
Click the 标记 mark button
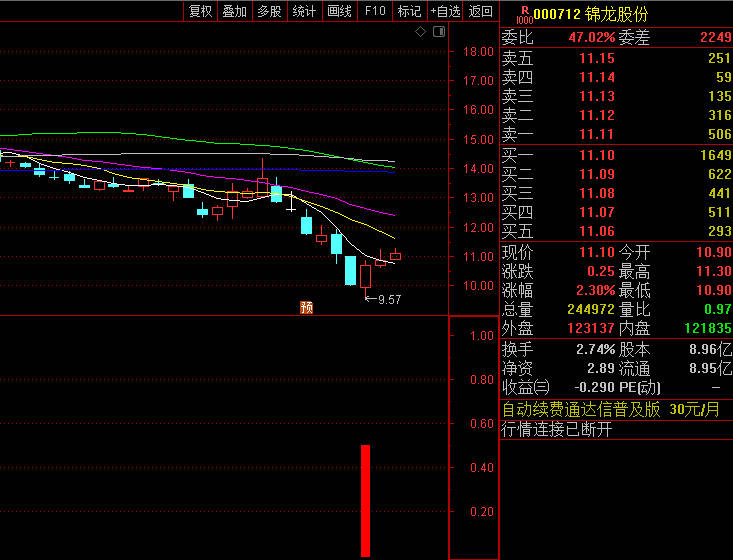click(410, 11)
